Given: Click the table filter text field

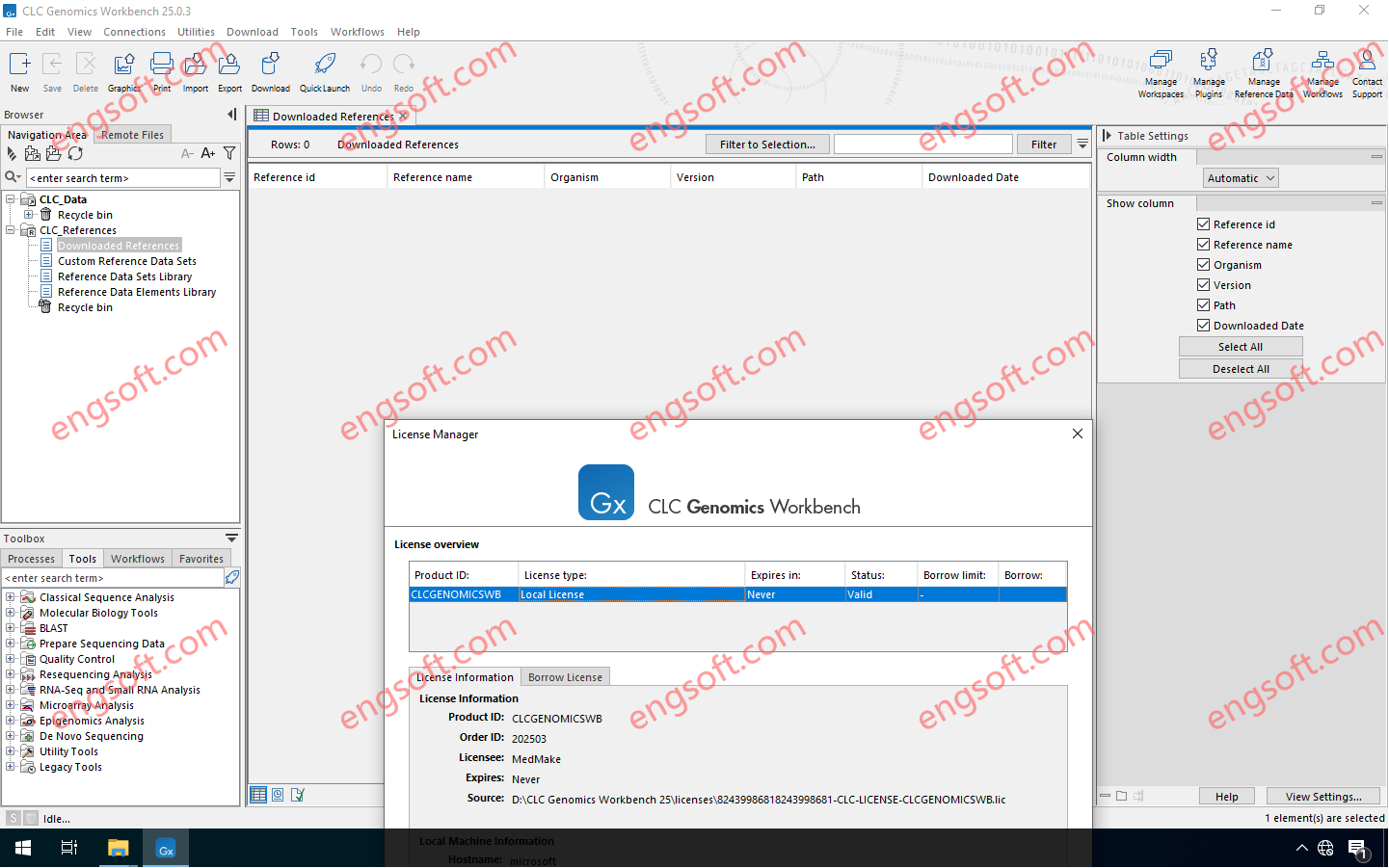Looking at the screenshot, I should pyautogui.click(x=923, y=145).
